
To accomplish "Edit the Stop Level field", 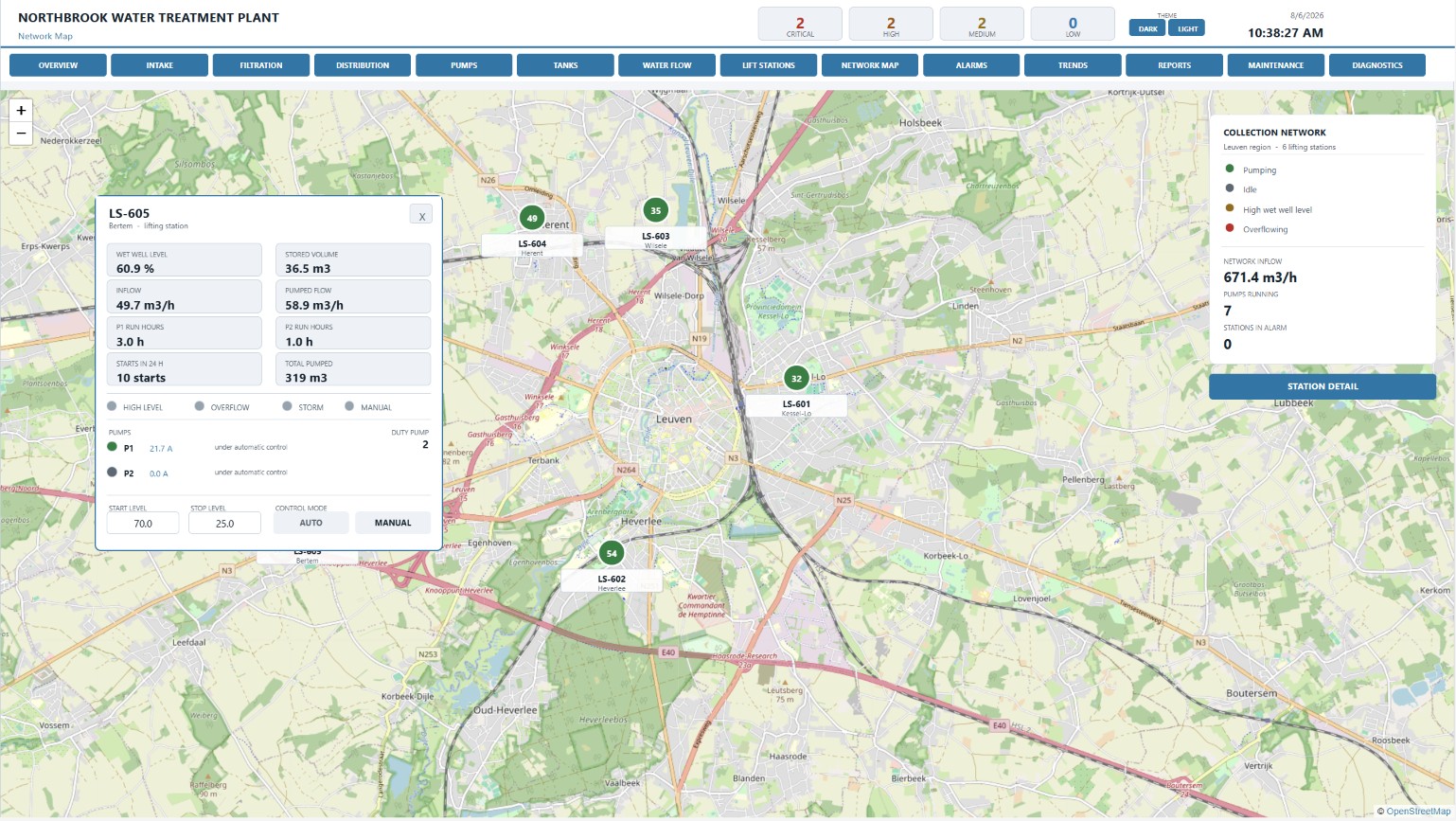I will (x=224, y=523).
